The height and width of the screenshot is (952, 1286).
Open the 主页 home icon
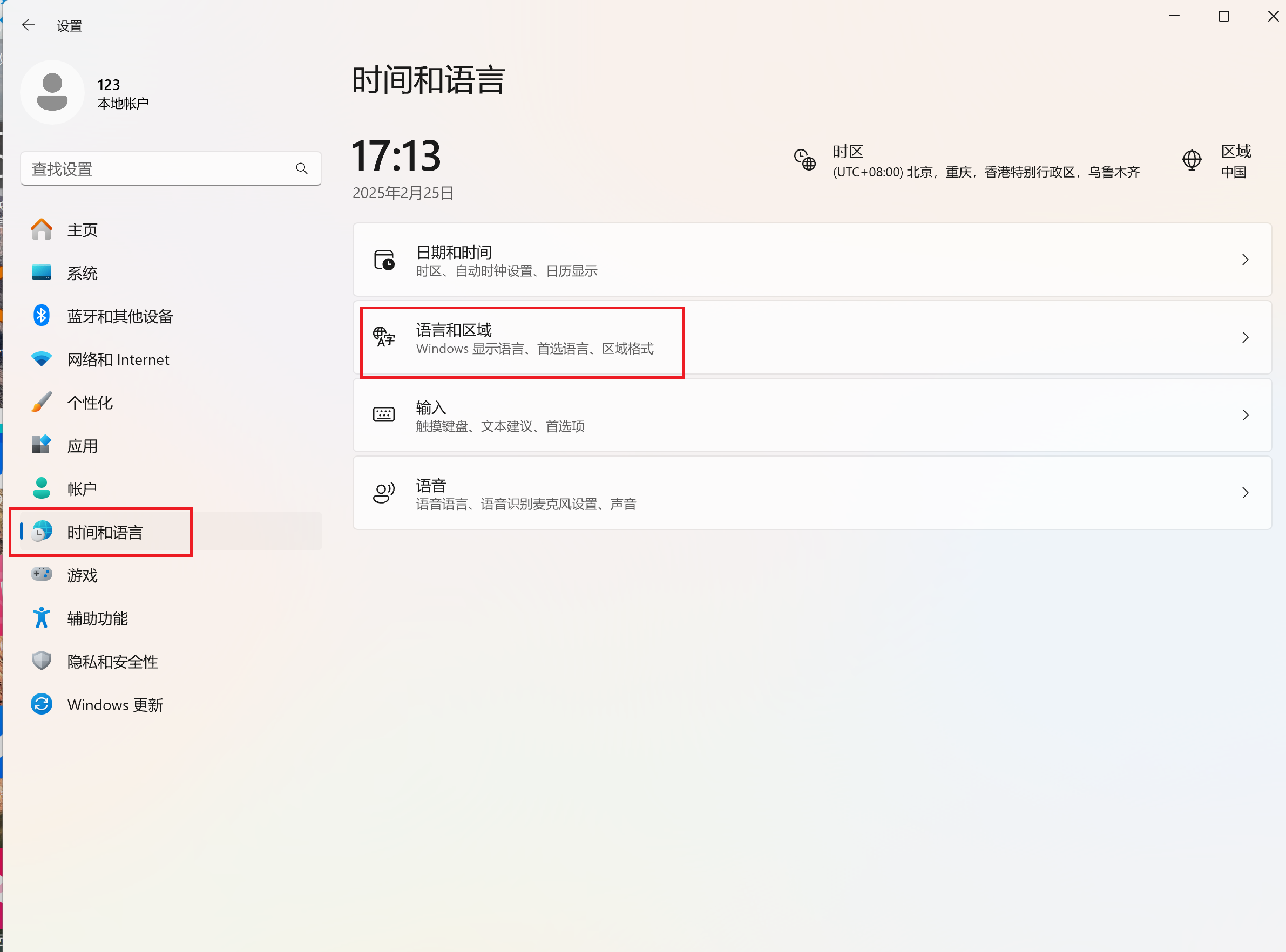[x=42, y=229]
